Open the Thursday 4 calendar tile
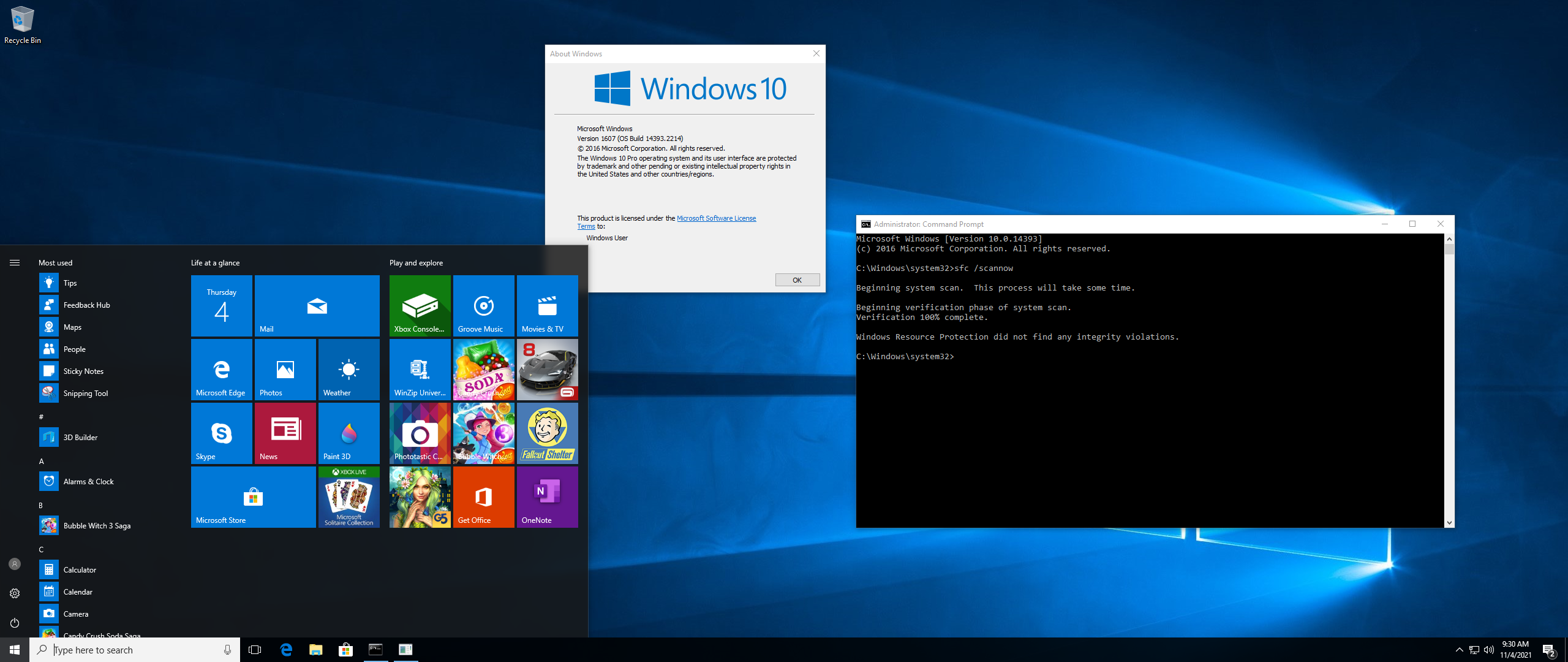The height and width of the screenshot is (662, 1568). coord(222,305)
